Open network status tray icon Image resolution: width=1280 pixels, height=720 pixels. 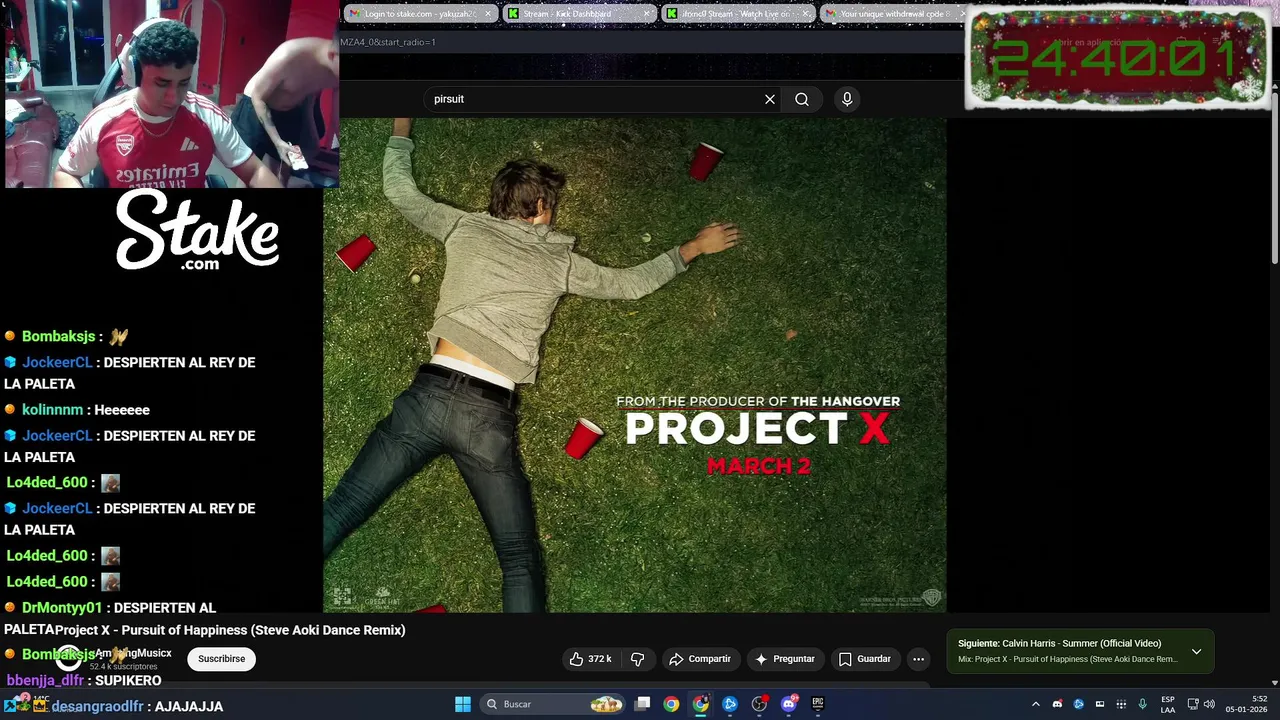tap(1193, 704)
